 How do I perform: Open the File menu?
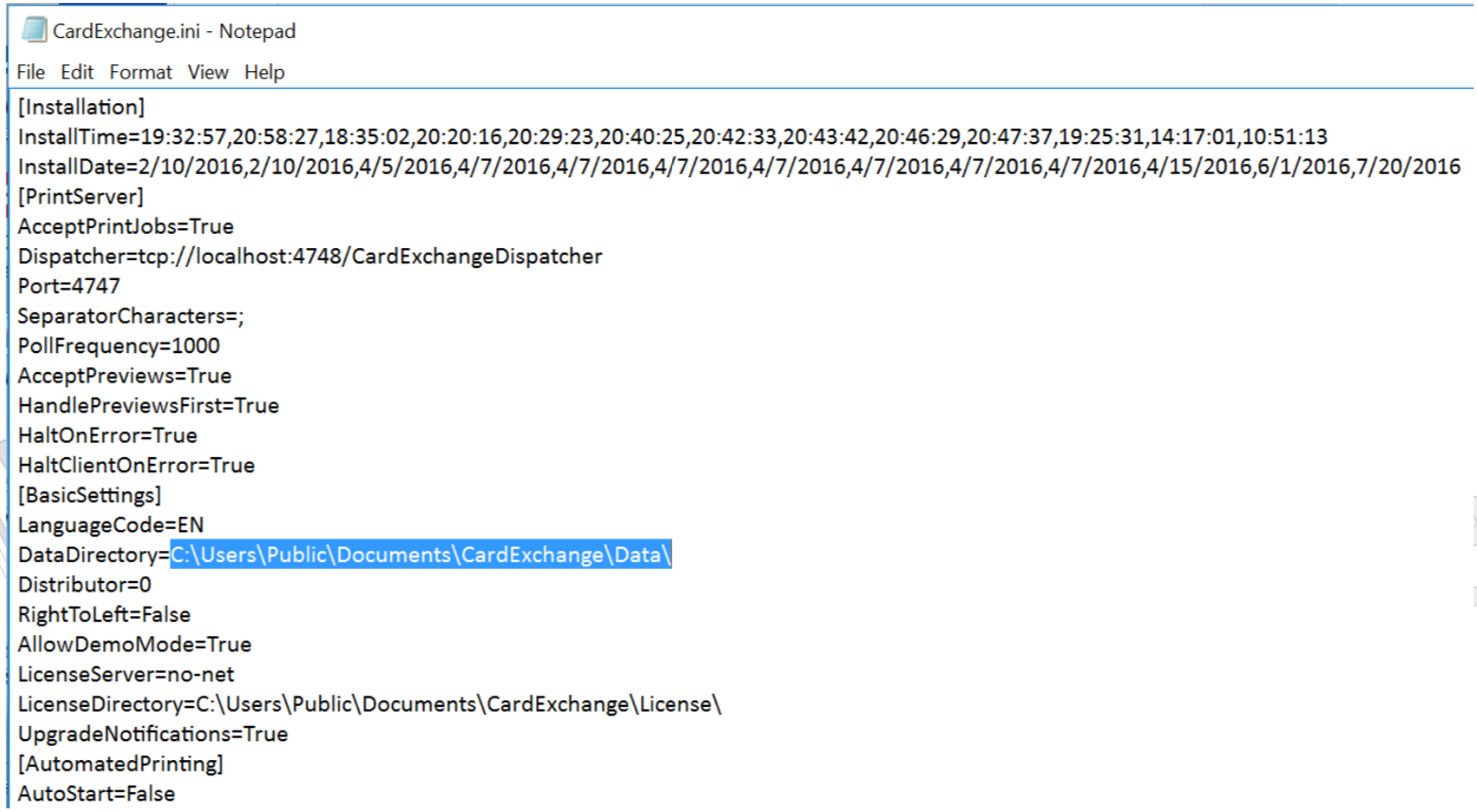[30, 72]
